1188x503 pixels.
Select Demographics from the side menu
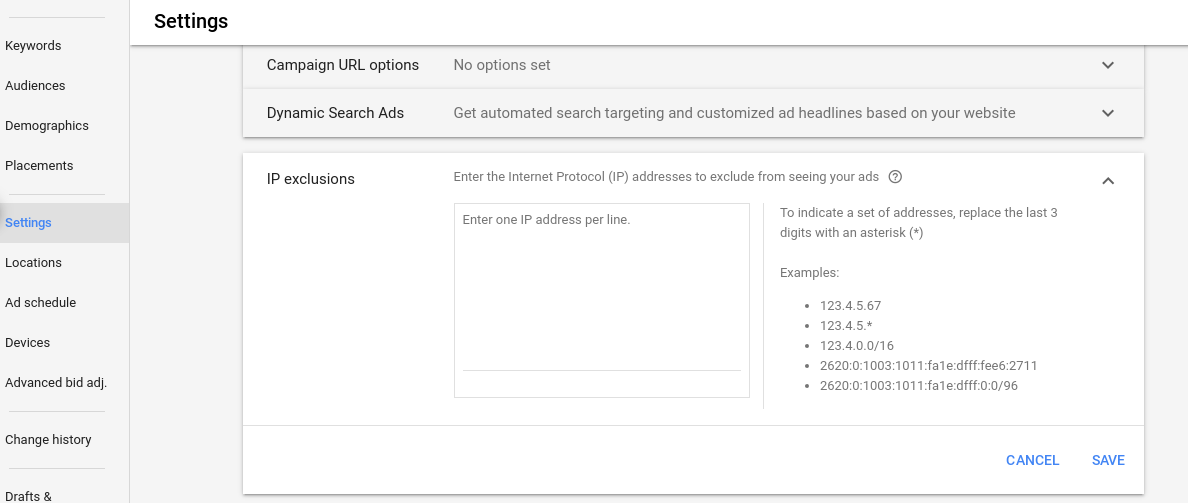pos(47,126)
